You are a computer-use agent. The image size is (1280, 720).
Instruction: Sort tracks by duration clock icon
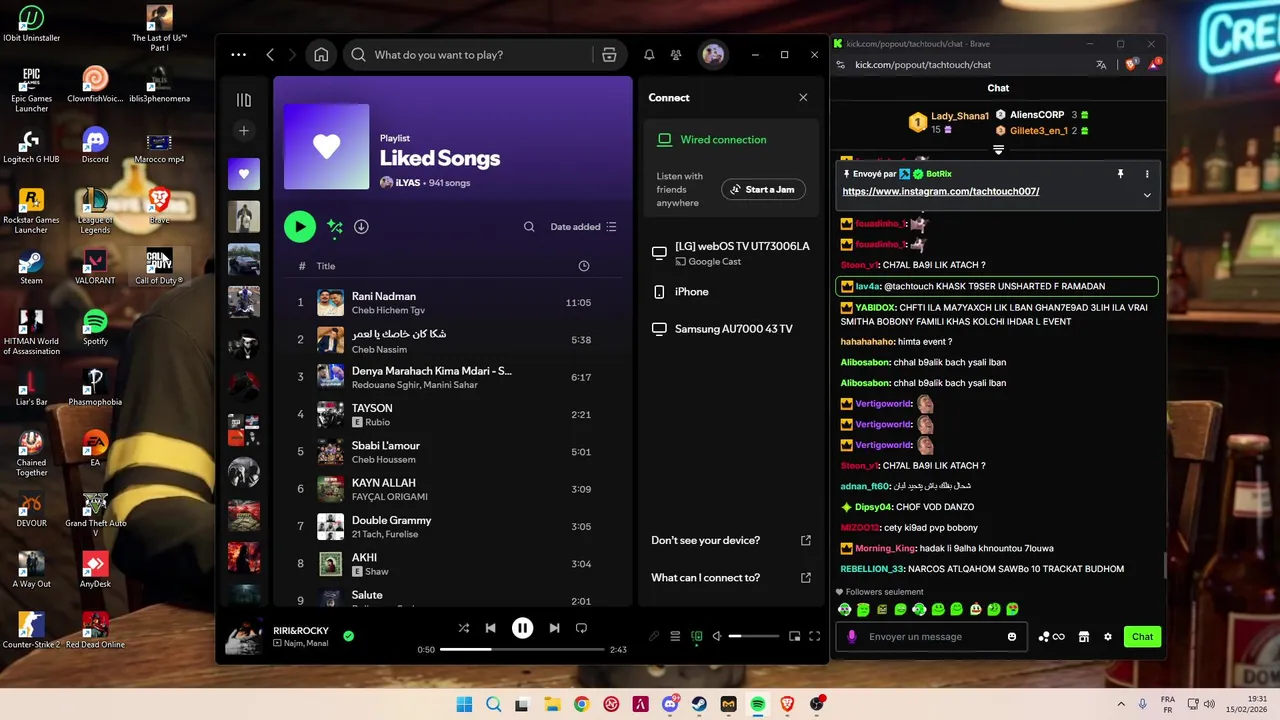(584, 266)
